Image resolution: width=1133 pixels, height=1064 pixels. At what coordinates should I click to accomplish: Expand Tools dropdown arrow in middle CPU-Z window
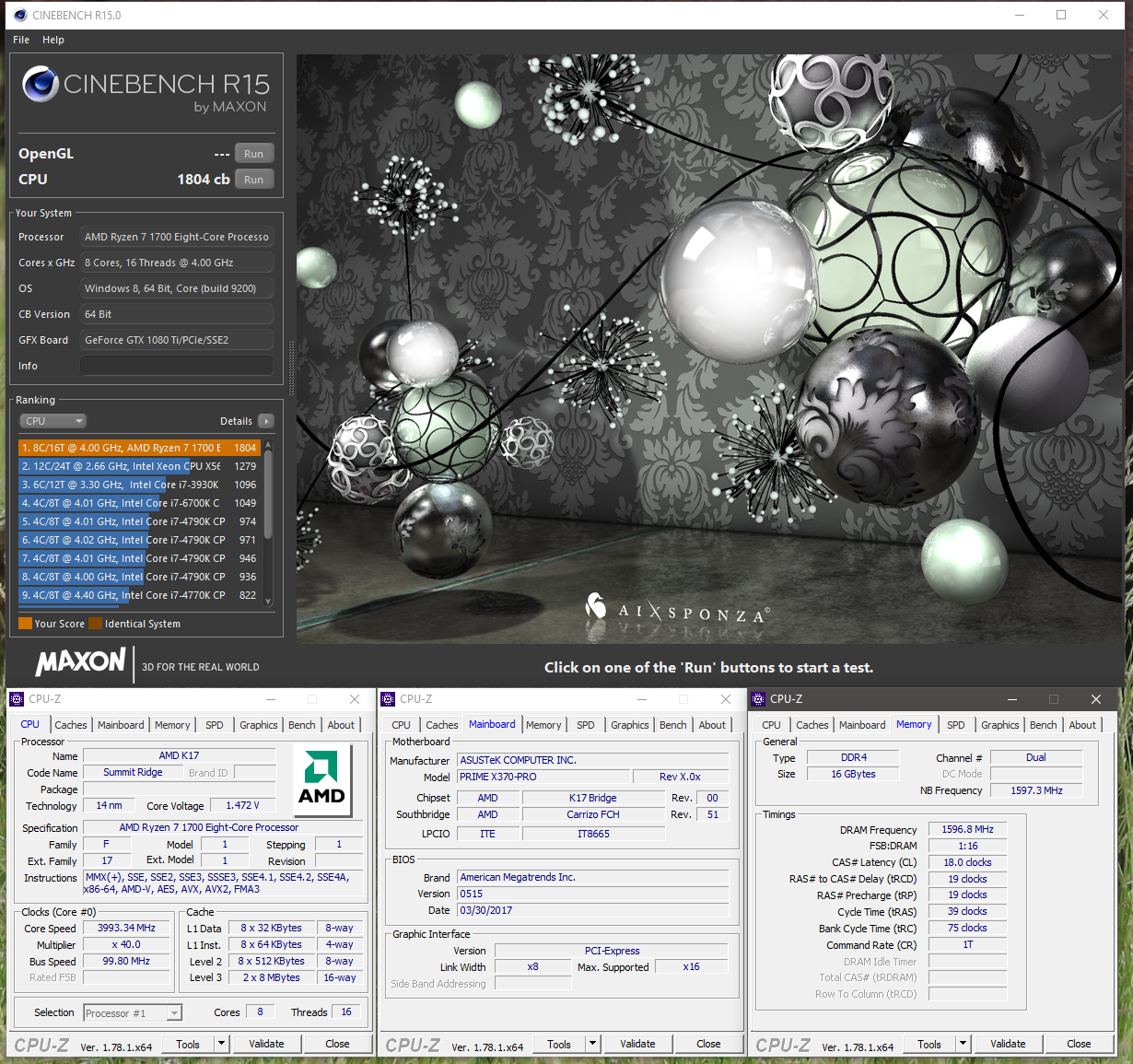592,1044
